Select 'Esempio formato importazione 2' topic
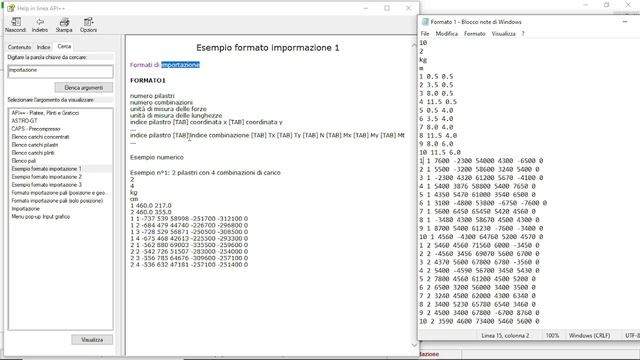 pos(47,177)
